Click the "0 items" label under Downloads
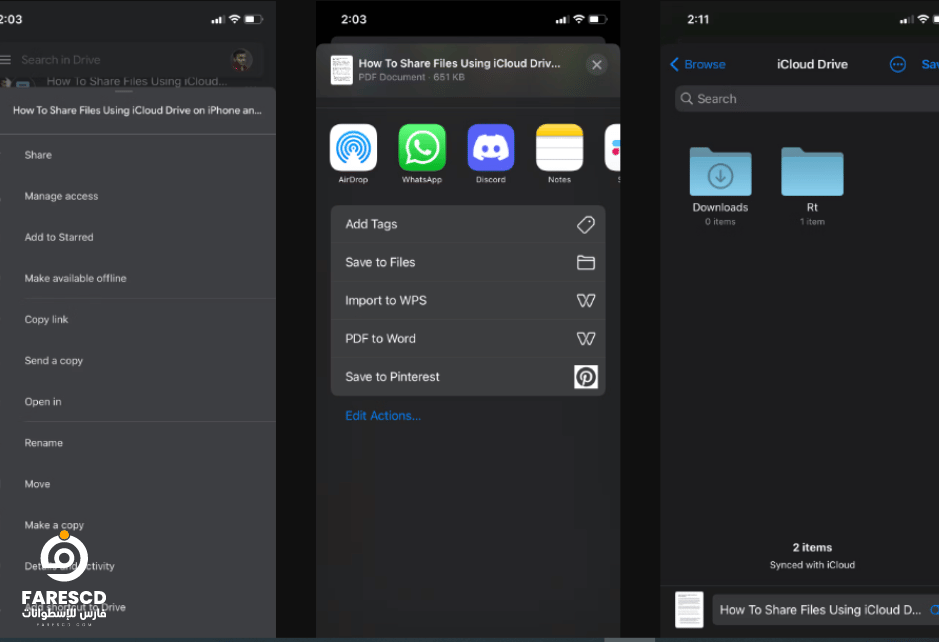 tap(720, 222)
